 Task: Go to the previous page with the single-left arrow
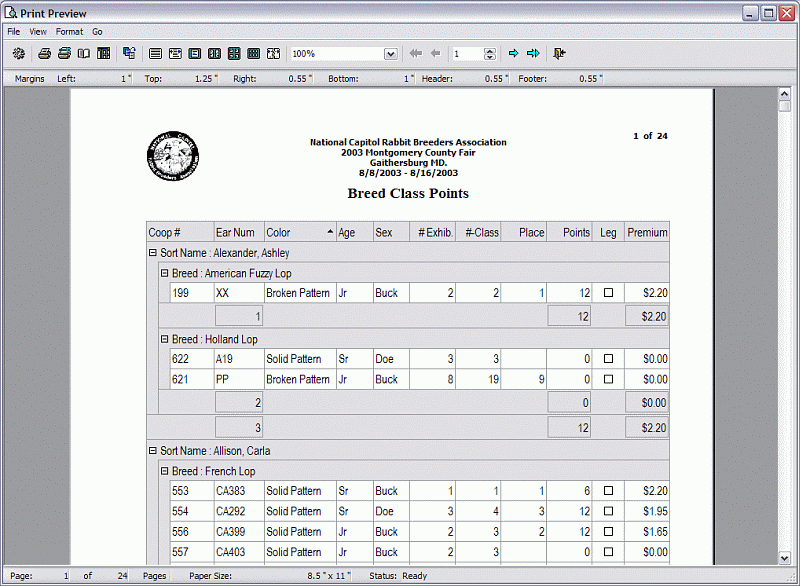click(435, 53)
